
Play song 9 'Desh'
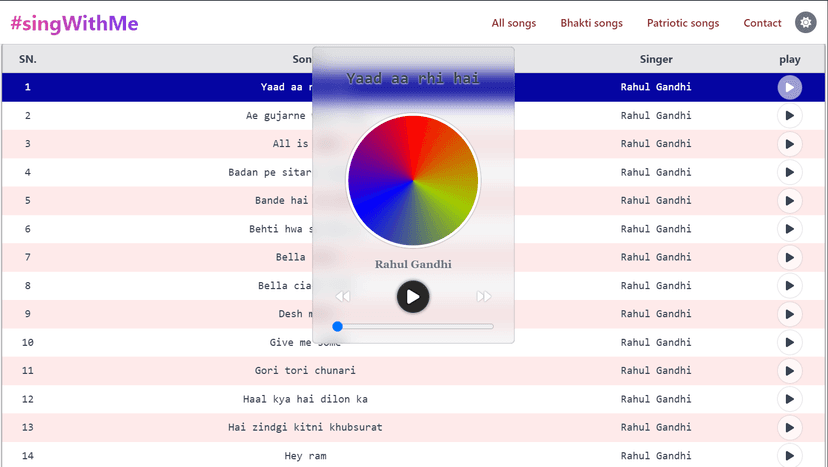coord(789,314)
